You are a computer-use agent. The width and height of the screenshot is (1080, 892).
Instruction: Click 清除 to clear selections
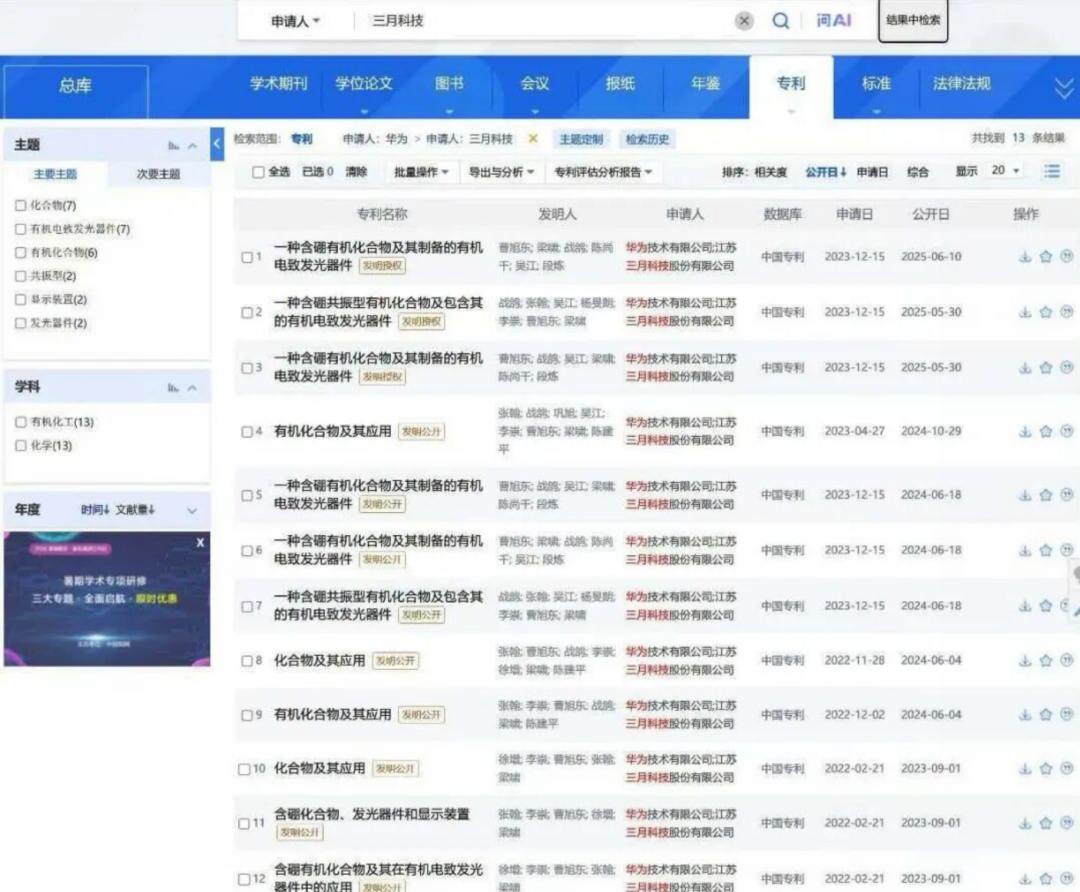click(356, 172)
